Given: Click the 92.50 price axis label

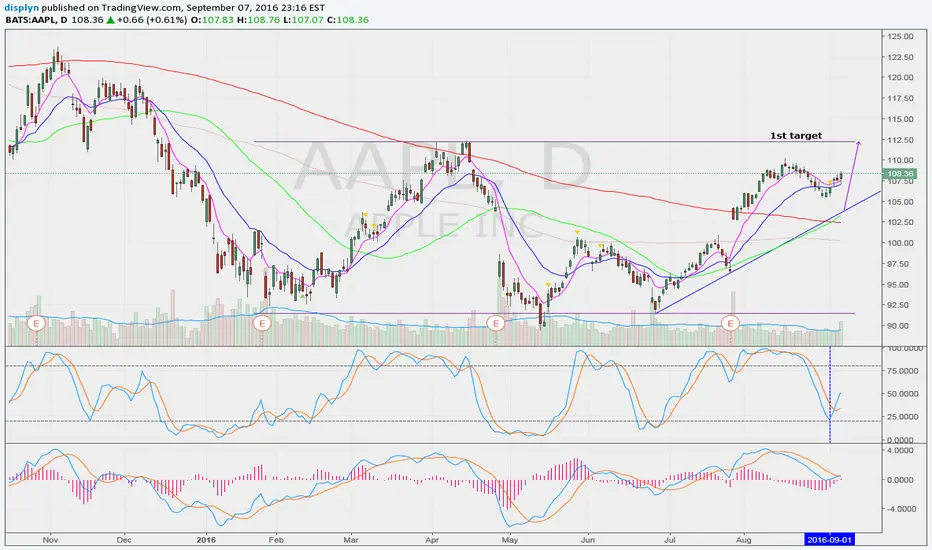Looking at the screenshot, I should (898, 304).
